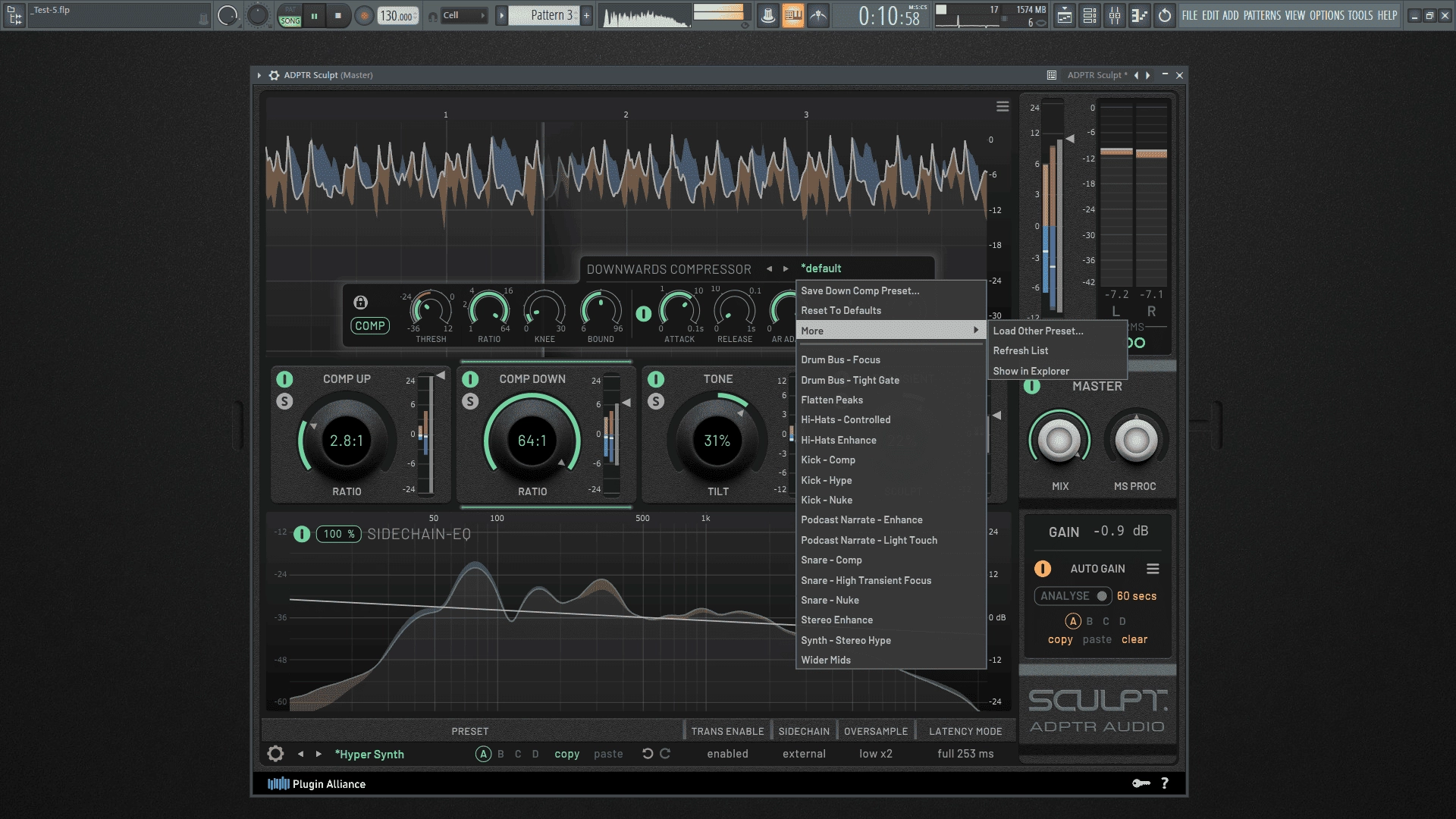Click the pause button in FL Studio transport

tap(314, 15)
